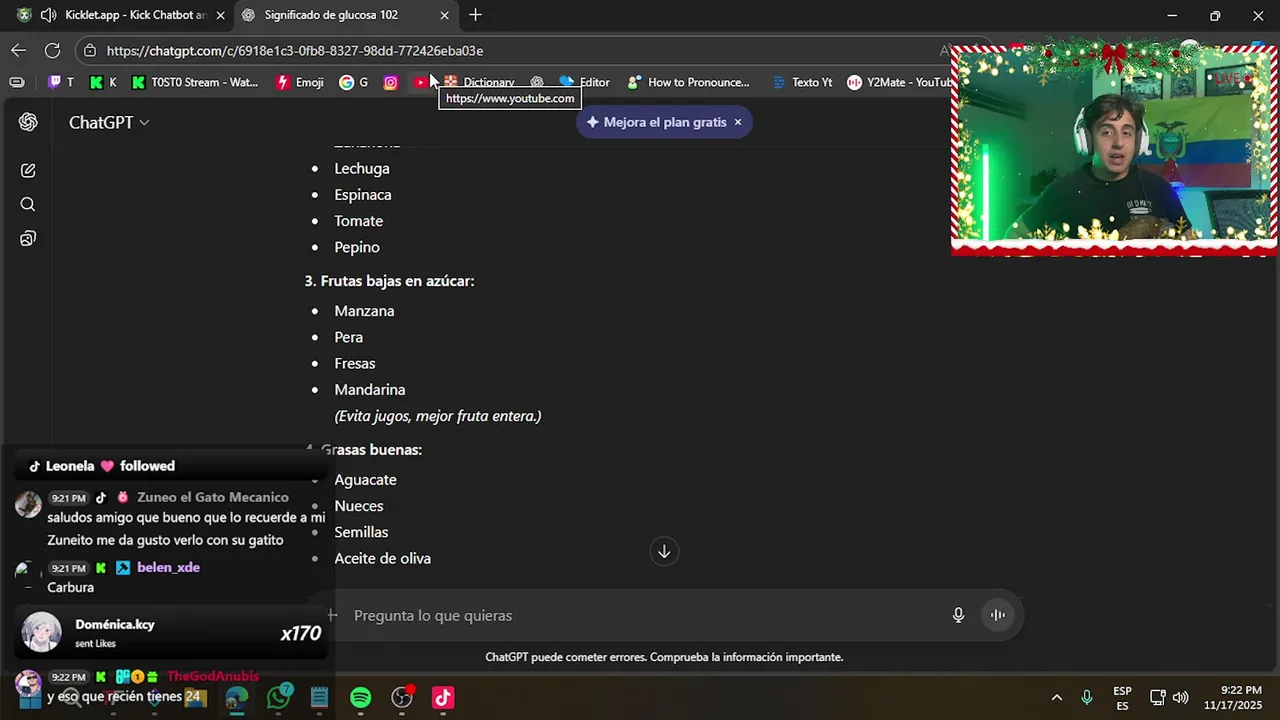
Task: Click the ChatGPT logo in the sidebar
Action: click(28, 122)
